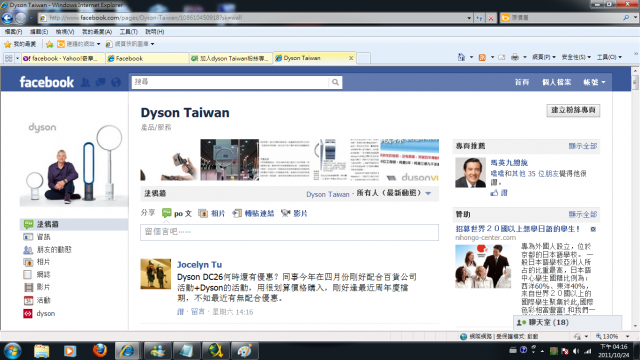This screenshot has height=360, width=640.
Task: Open the Help menu
Action: click(154, 31)
